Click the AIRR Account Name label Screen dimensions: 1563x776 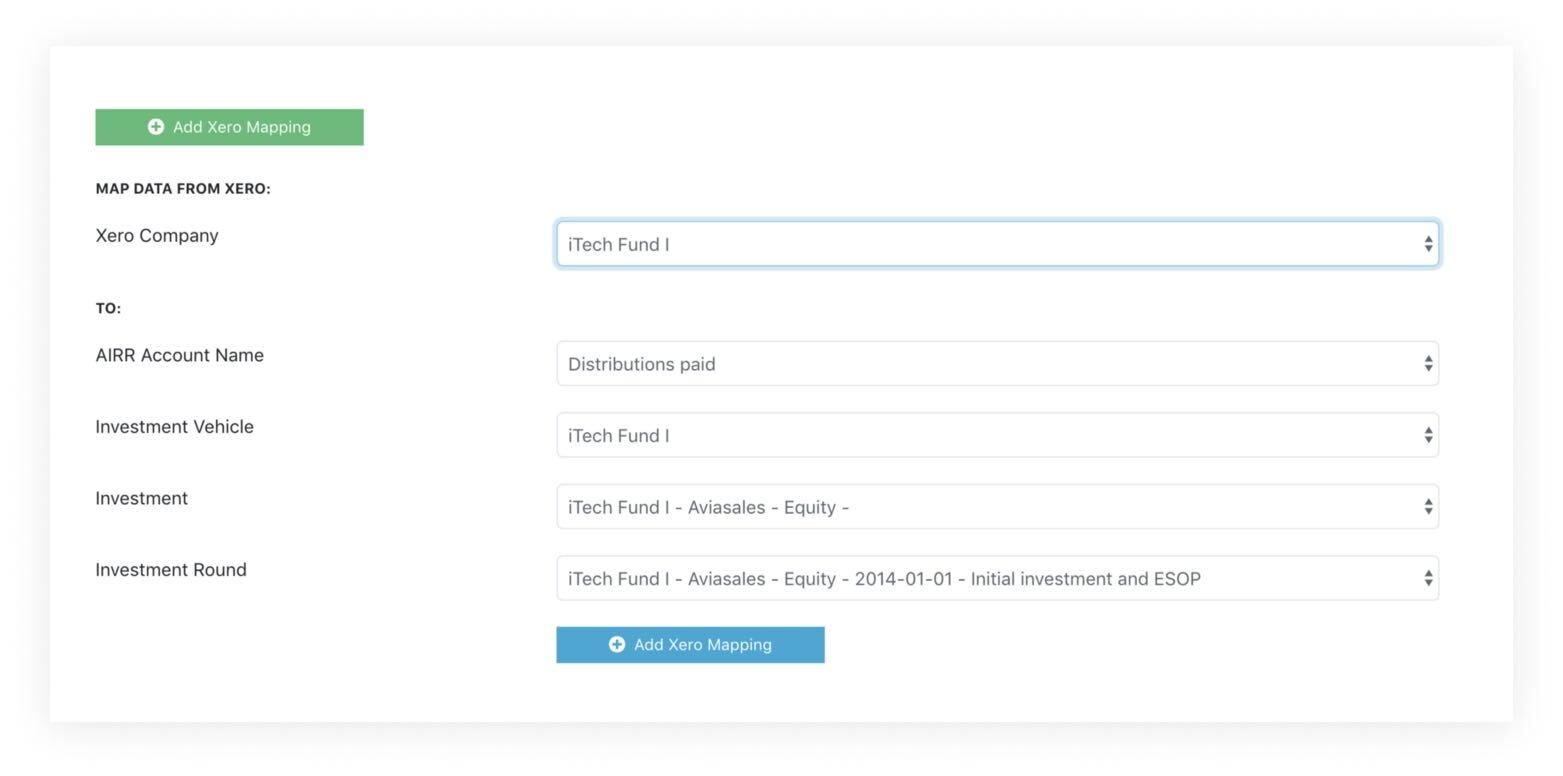point(180,355)
